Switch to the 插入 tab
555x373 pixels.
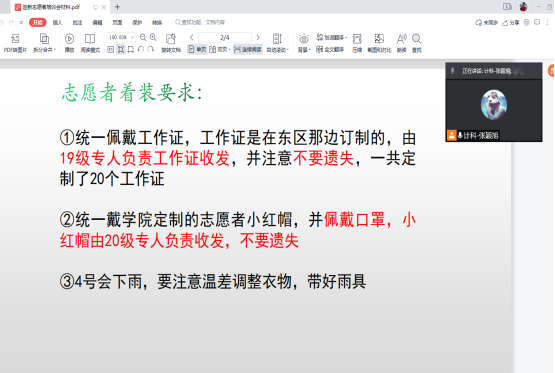click(57, 23)
